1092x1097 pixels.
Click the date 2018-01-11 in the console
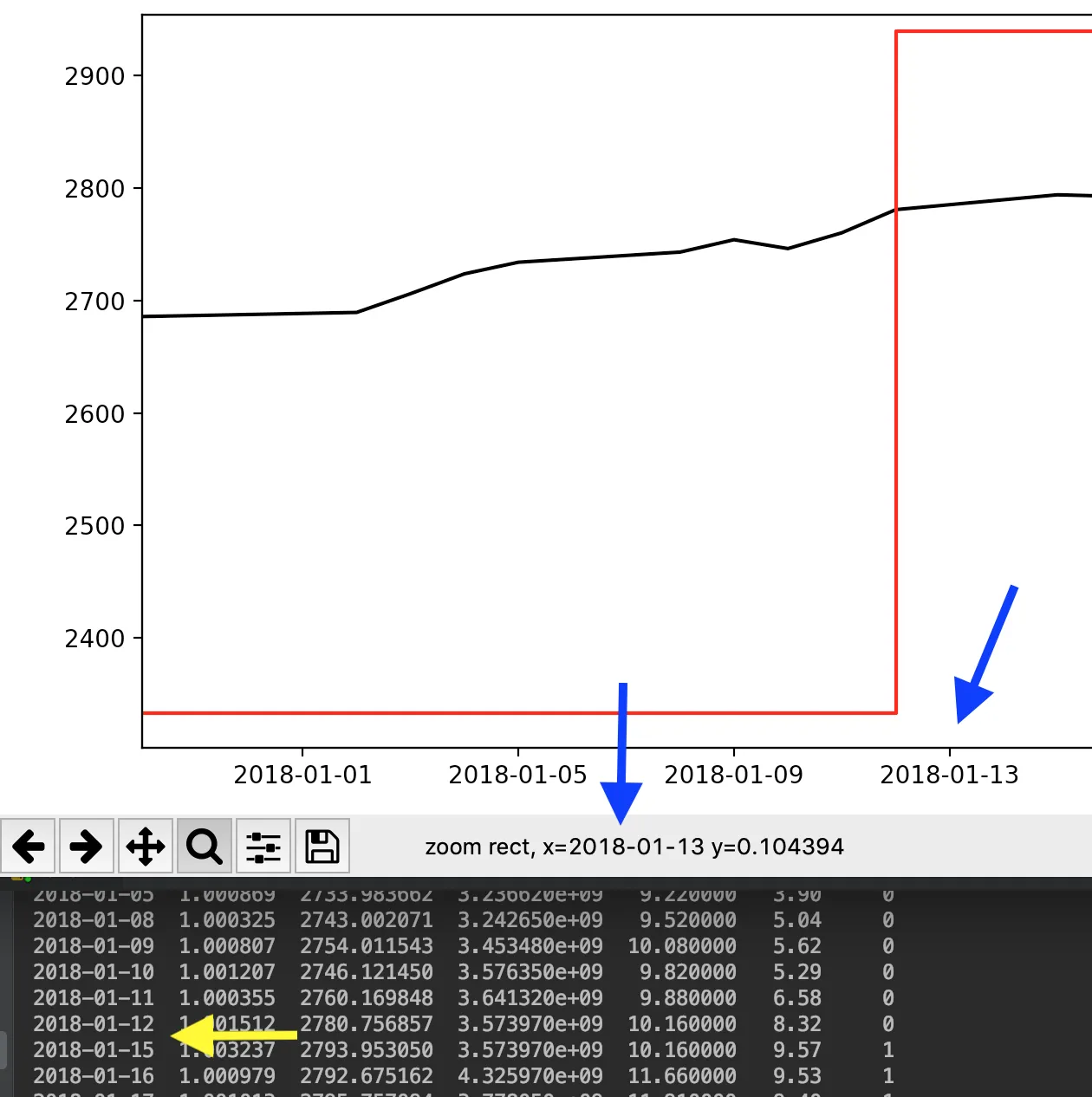click(x=94, y=997)
